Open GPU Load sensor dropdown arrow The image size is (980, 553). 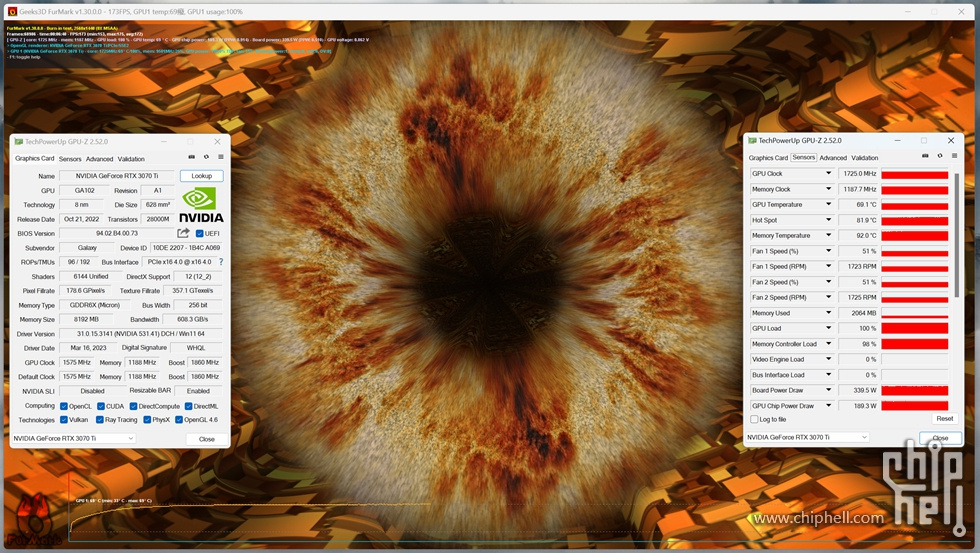pyautogui.click(x=829, y=328)
